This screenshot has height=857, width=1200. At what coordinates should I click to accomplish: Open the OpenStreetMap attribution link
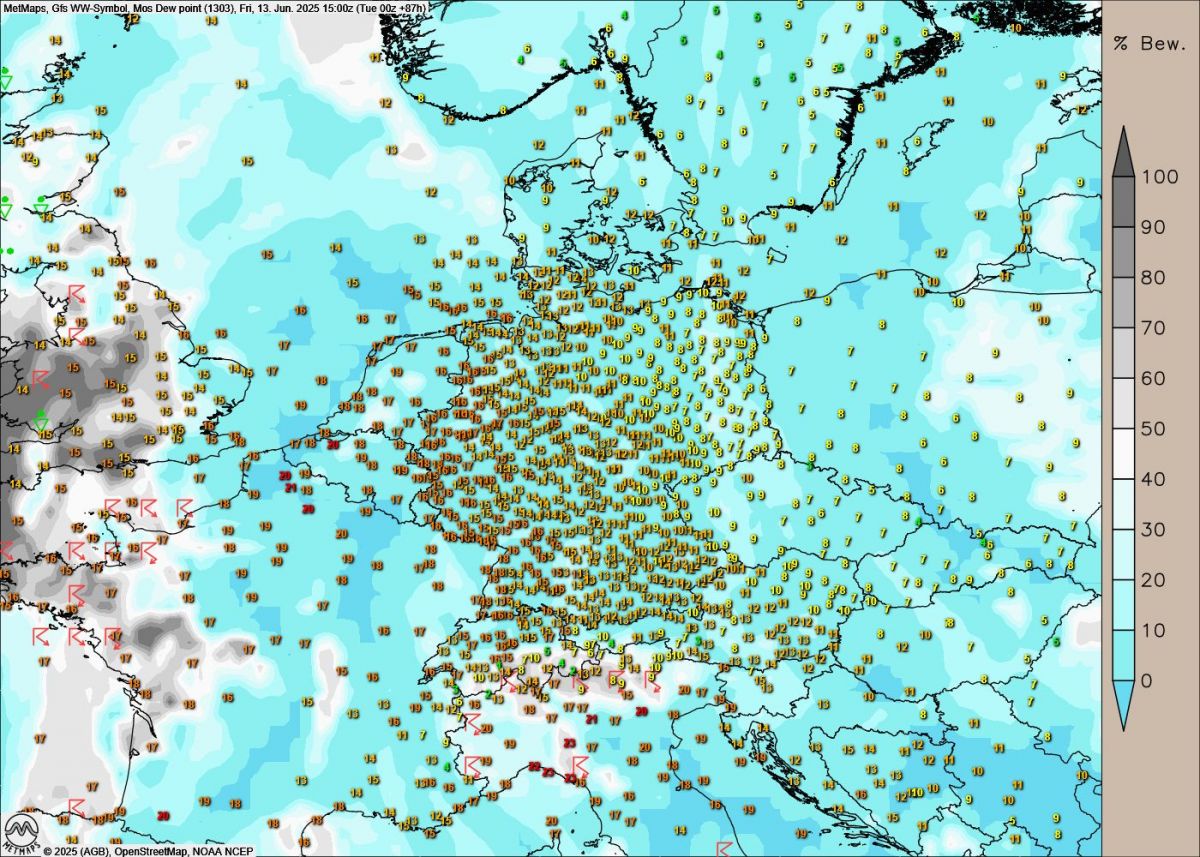[148, 851]
